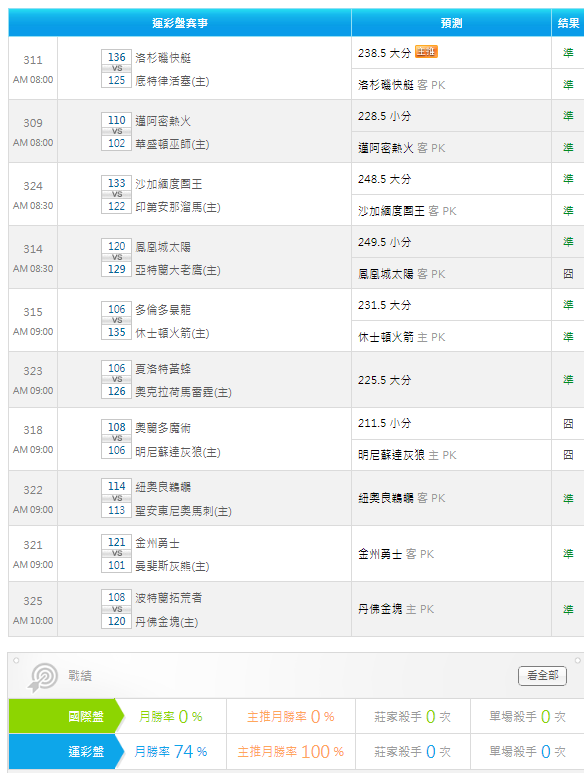Click the 預測 column header

[x=451, y=23]
